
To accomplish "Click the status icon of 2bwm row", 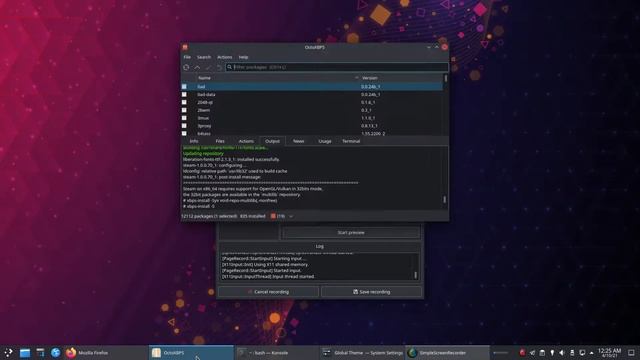I will pyautogui.click(x=184, y=110).
